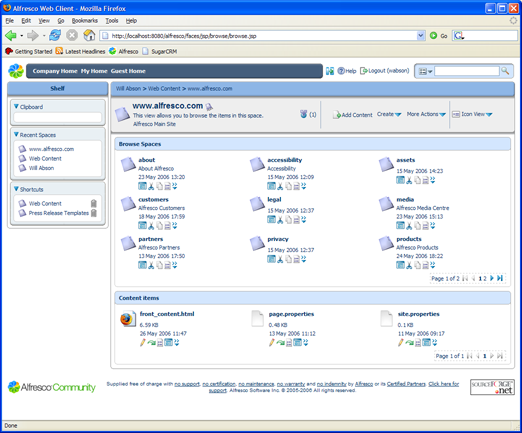Collapse the Recent Spaces shelf panel
The height and width of the screenshot is (433, 522).
point(16,135)
